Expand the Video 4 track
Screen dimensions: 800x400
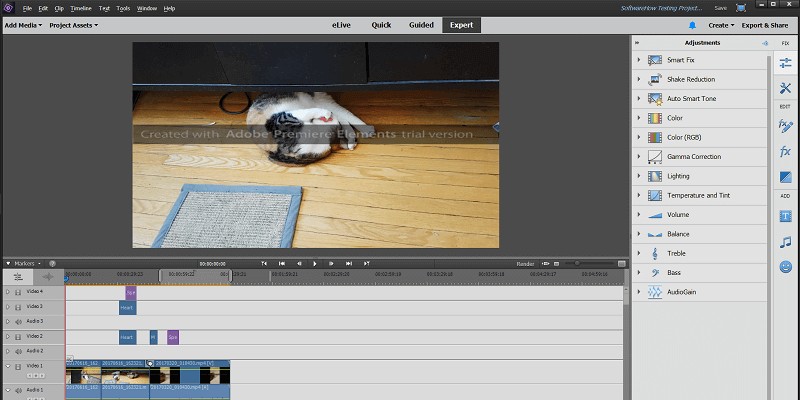[8, 292]
